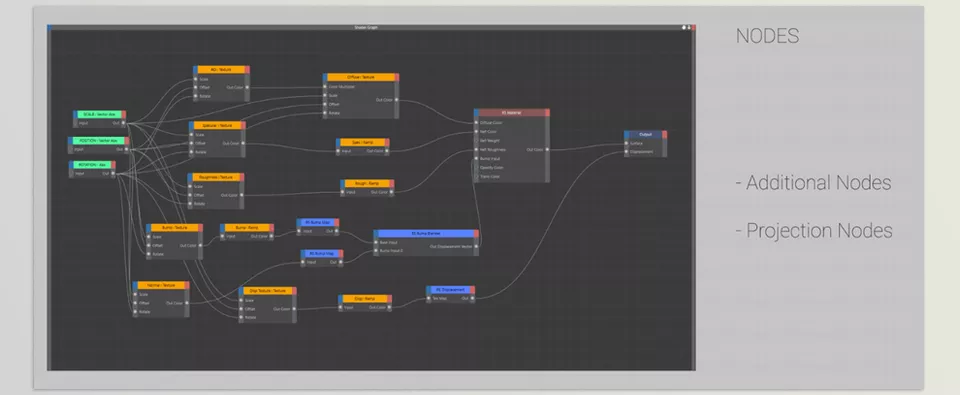Image resolution: width=960 pixels, height=395 pixels.
Task: Click the red corner of Diffuse : Texture header
Action: 396,77
